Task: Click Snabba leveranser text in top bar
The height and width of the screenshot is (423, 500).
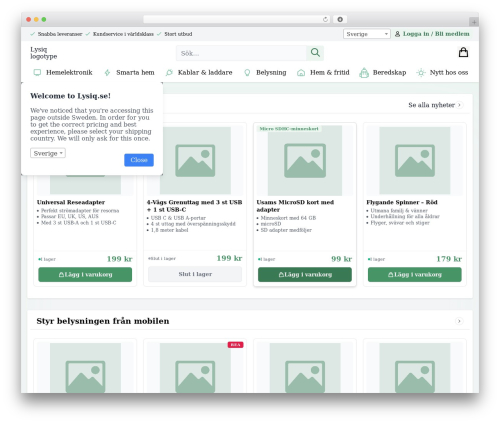Action: [60, 34]
